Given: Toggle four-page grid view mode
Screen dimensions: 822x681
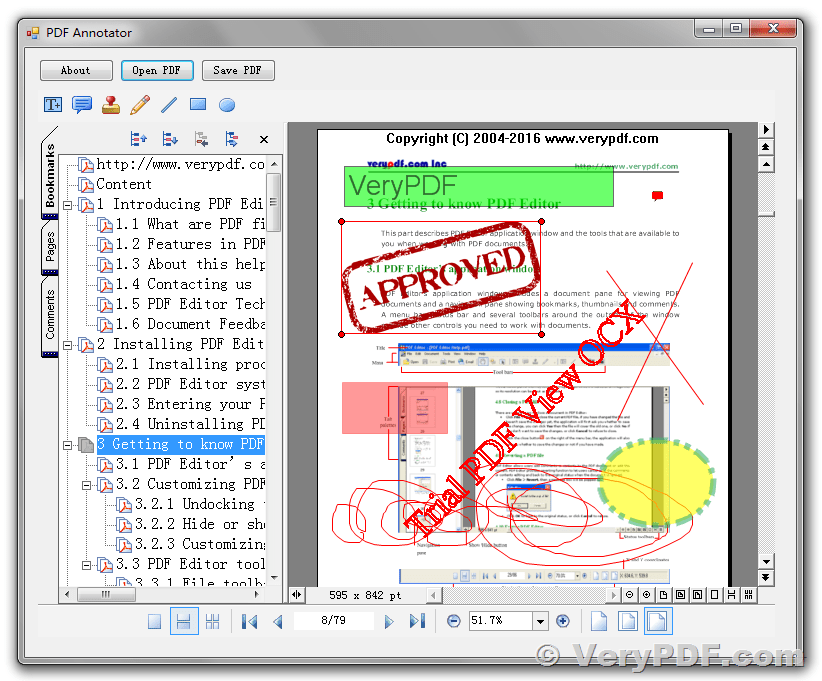Looking at the screenshot, I should click(x=212, y=621).
